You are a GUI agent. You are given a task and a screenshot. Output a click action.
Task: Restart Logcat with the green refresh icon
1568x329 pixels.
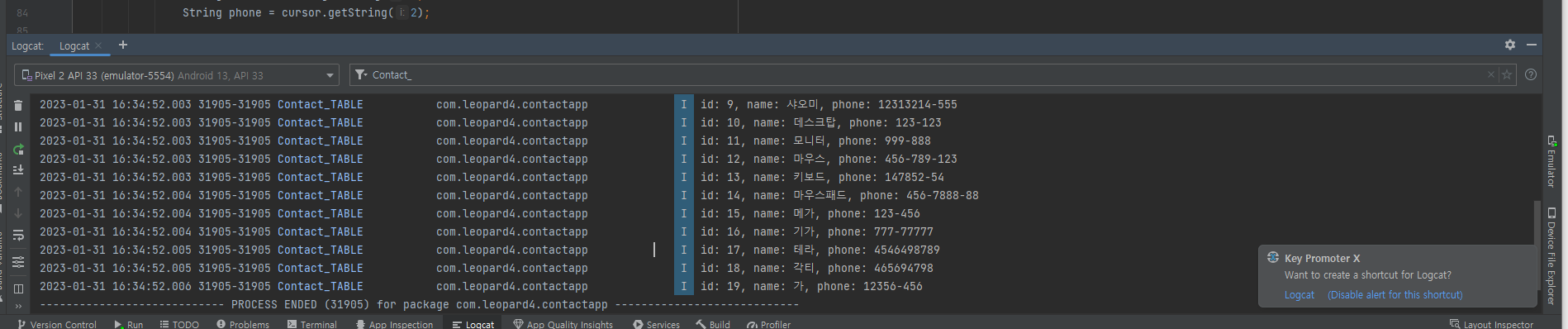[18, 150]
